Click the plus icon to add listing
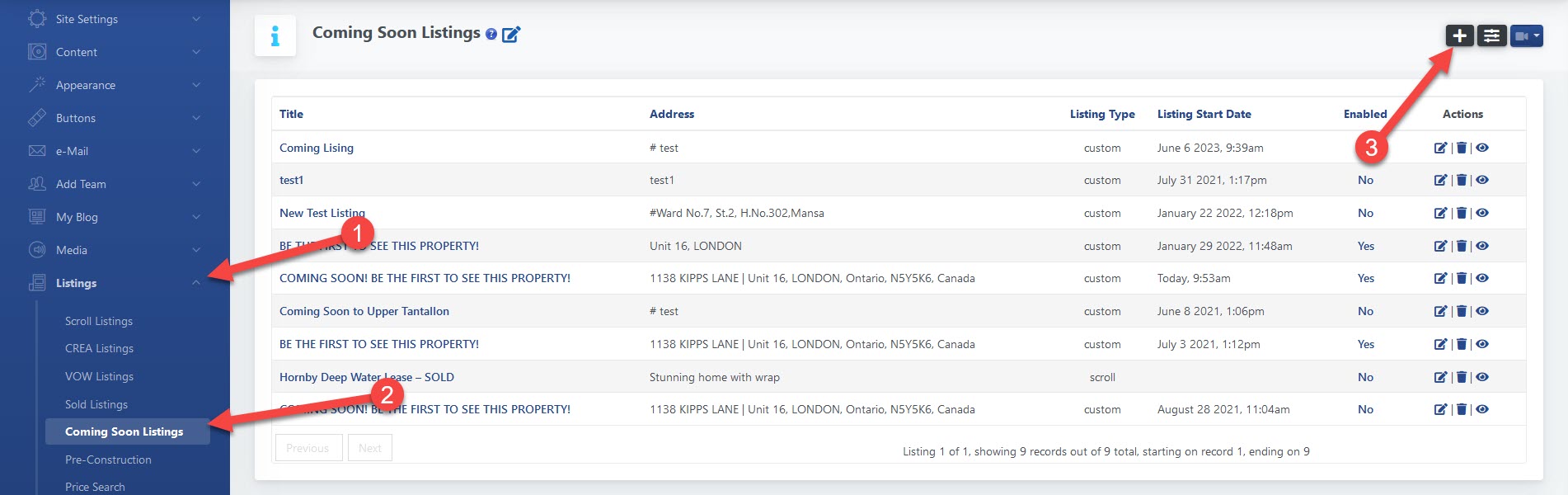Screen dimensions: 1568x495 (1459, 35)
